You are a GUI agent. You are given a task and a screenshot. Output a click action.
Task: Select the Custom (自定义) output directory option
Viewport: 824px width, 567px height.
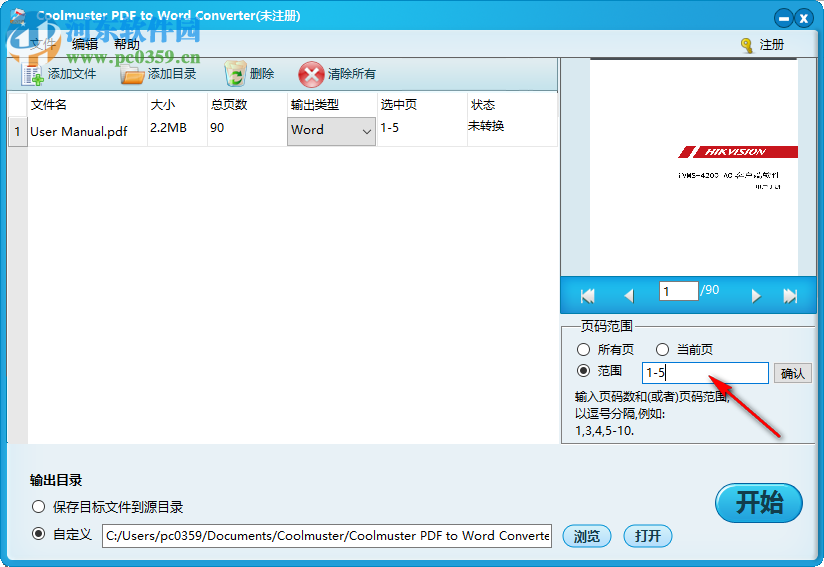[38, 534]
